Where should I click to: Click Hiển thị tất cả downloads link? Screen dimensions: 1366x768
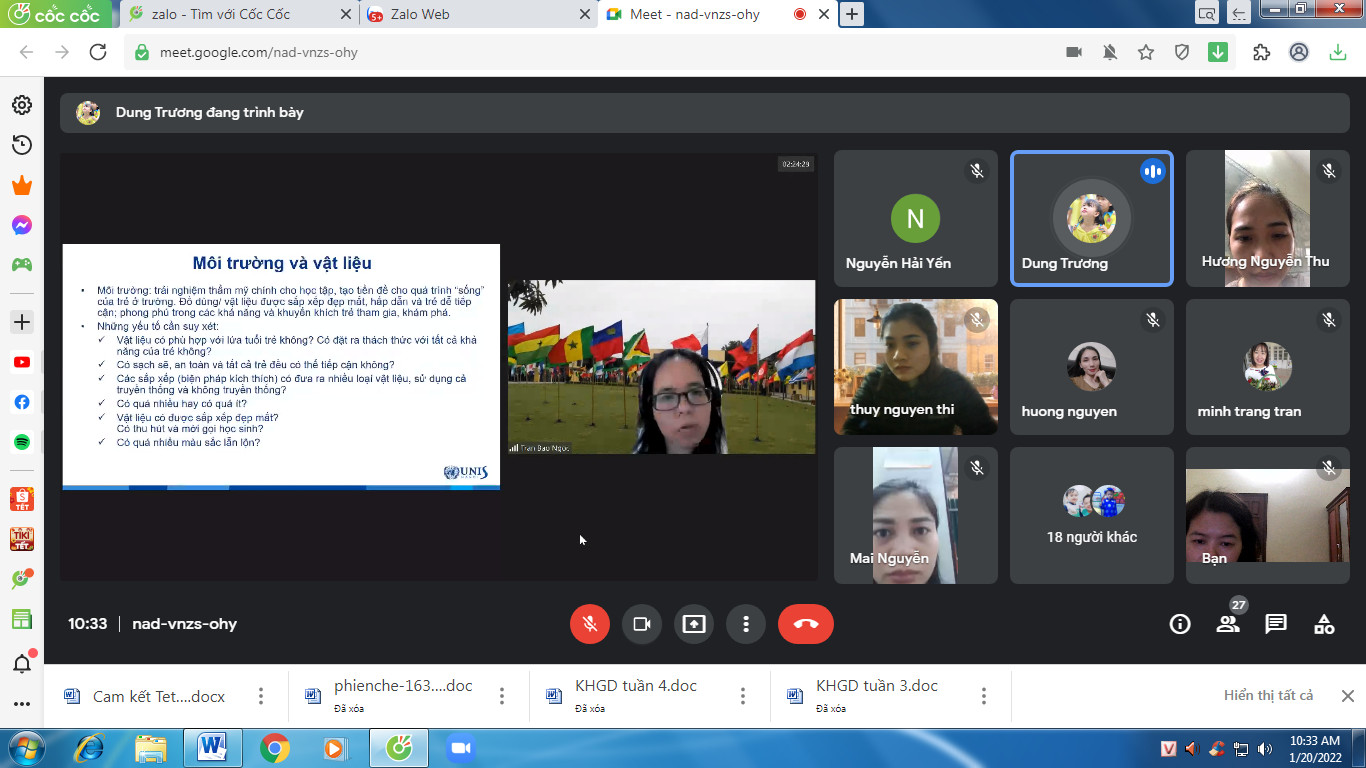pyautogui.click(x=1268, y=695)
